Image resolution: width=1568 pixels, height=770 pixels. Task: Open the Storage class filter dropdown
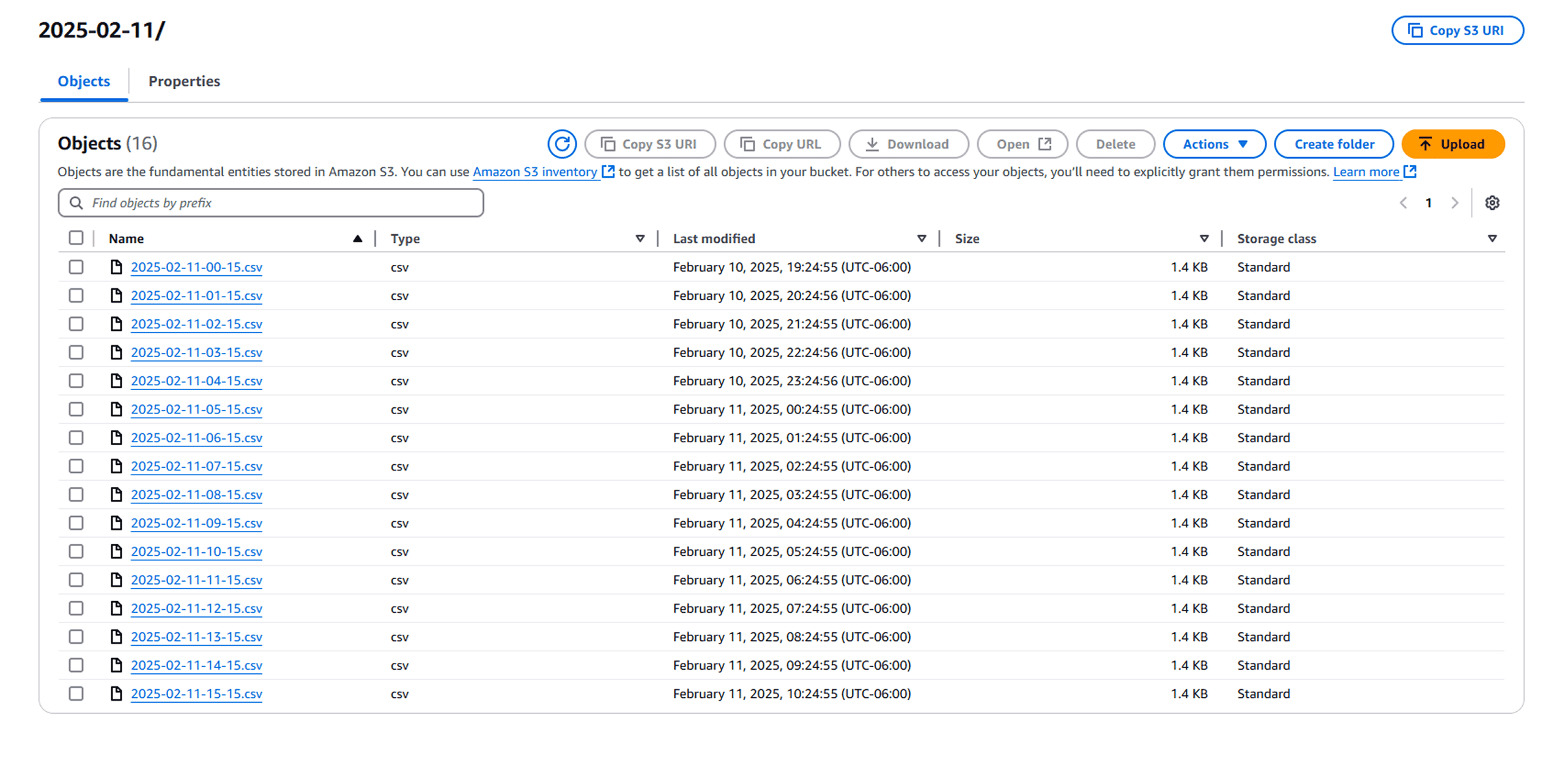pos(1492,238)
